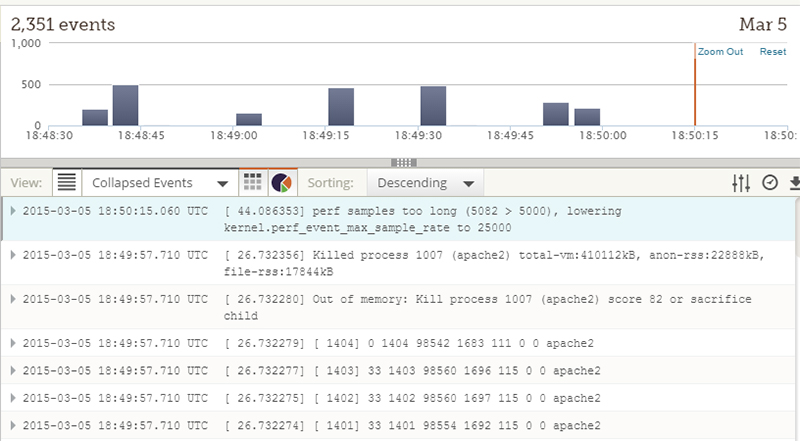This screenshot has height=441, width=800.
Task: Open the Collapsed Events dropdown
Action: [x=158, y=183]
